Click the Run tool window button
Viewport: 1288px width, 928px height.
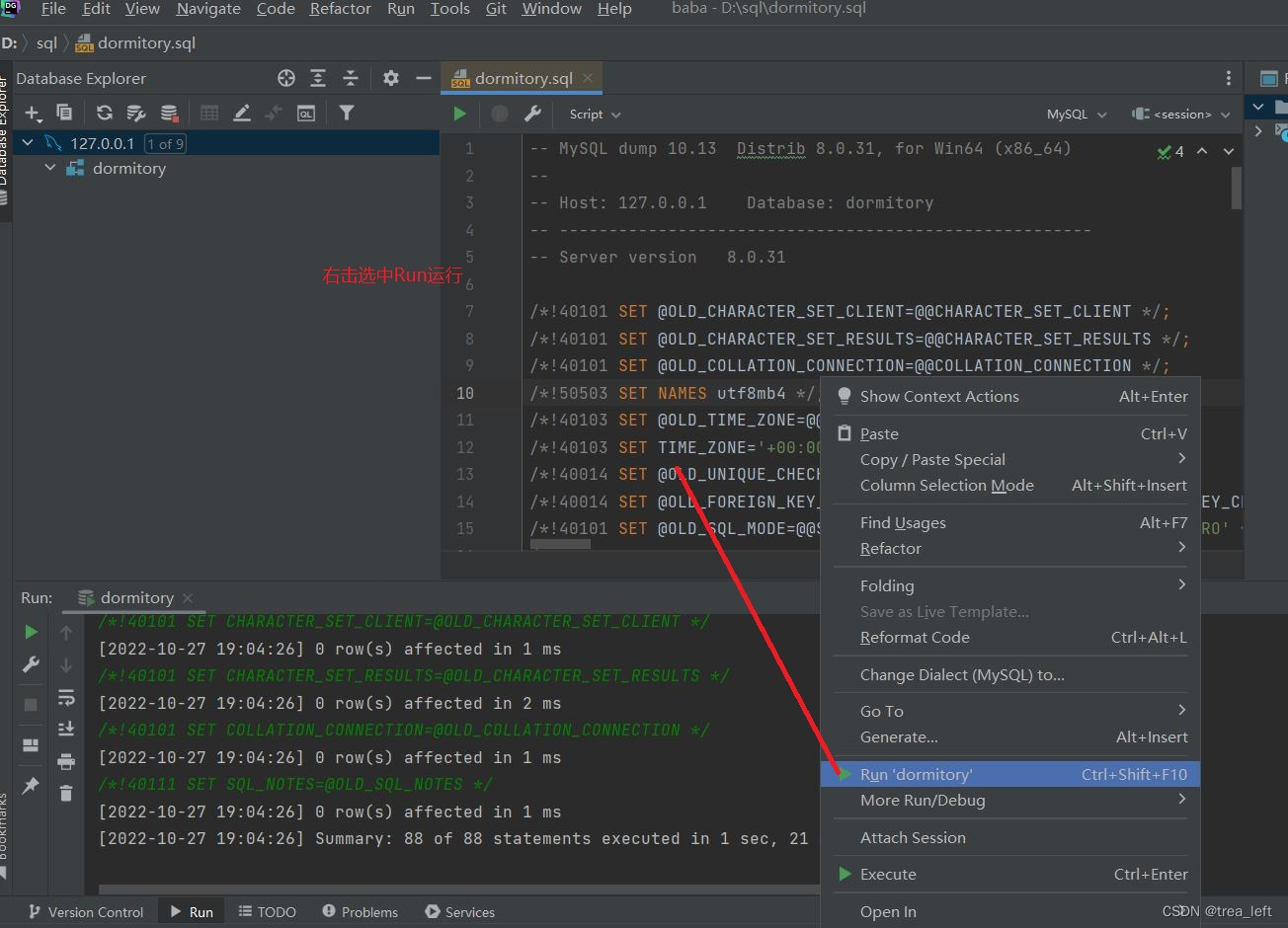[x=192, y=912]
